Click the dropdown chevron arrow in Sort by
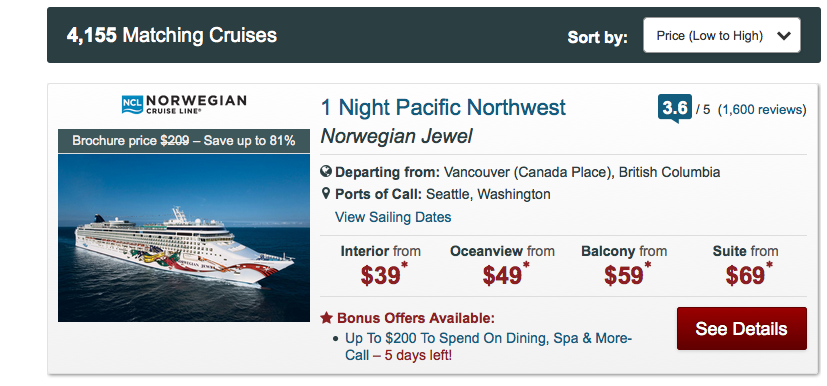Screen dimensions: 827x386 click(x=784, y=36)
